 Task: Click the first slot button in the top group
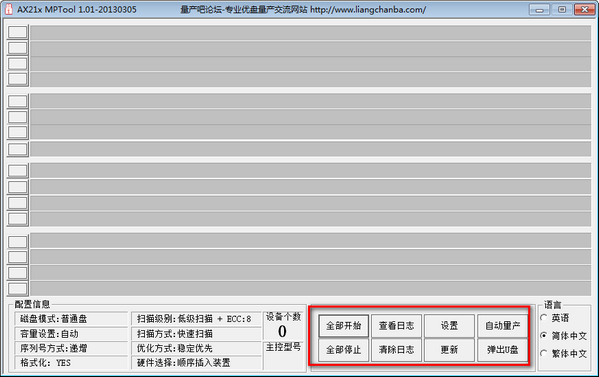18,32
